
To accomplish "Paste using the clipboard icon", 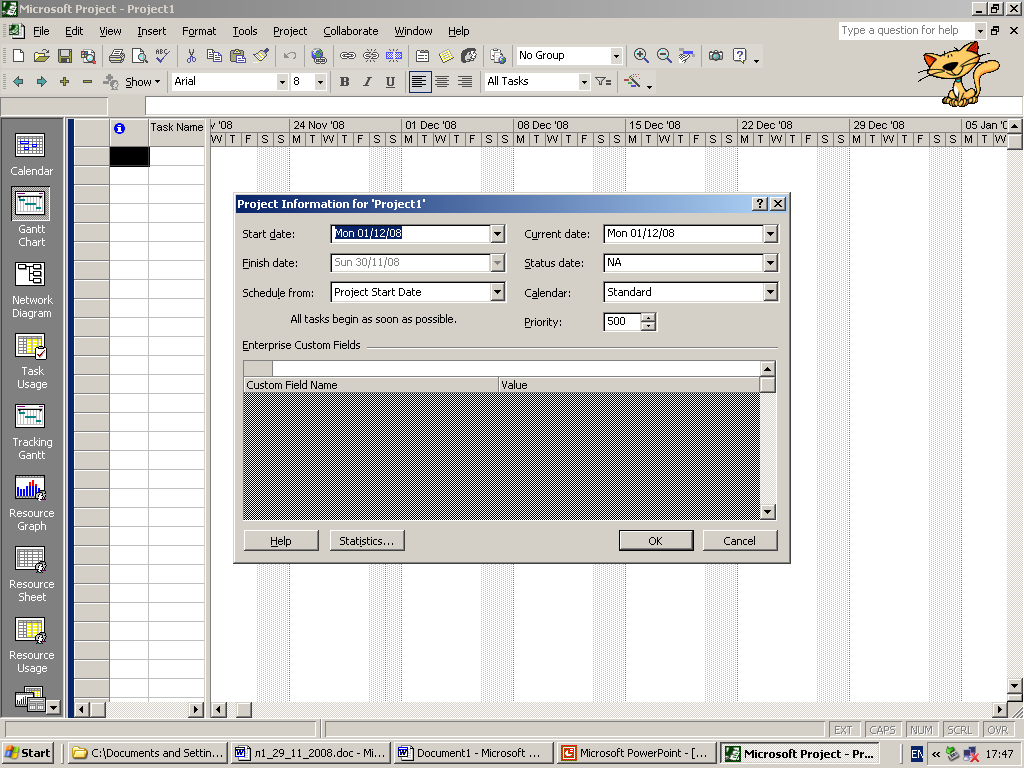I will [x=238, y=56].
